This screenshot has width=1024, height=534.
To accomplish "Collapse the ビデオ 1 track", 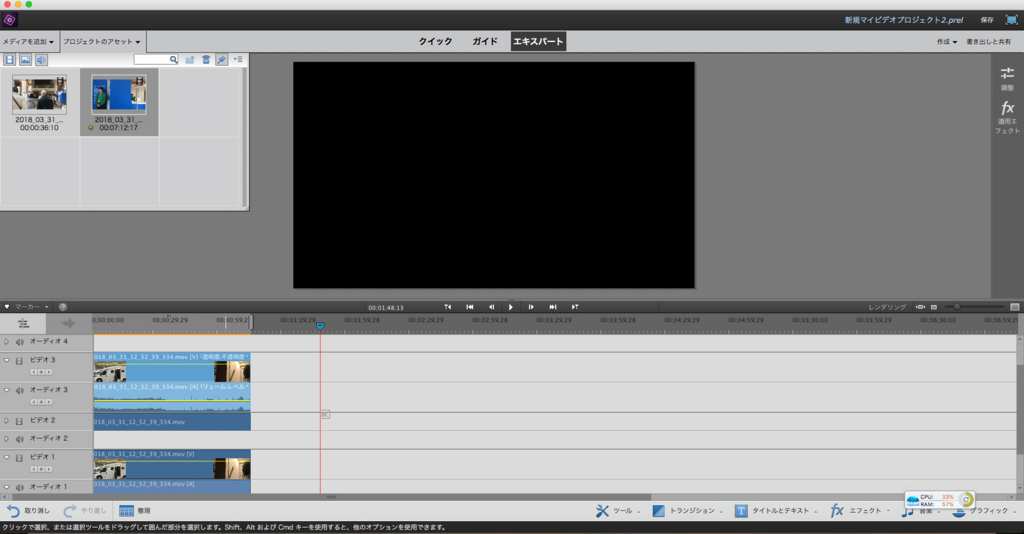I will [7, 457].
